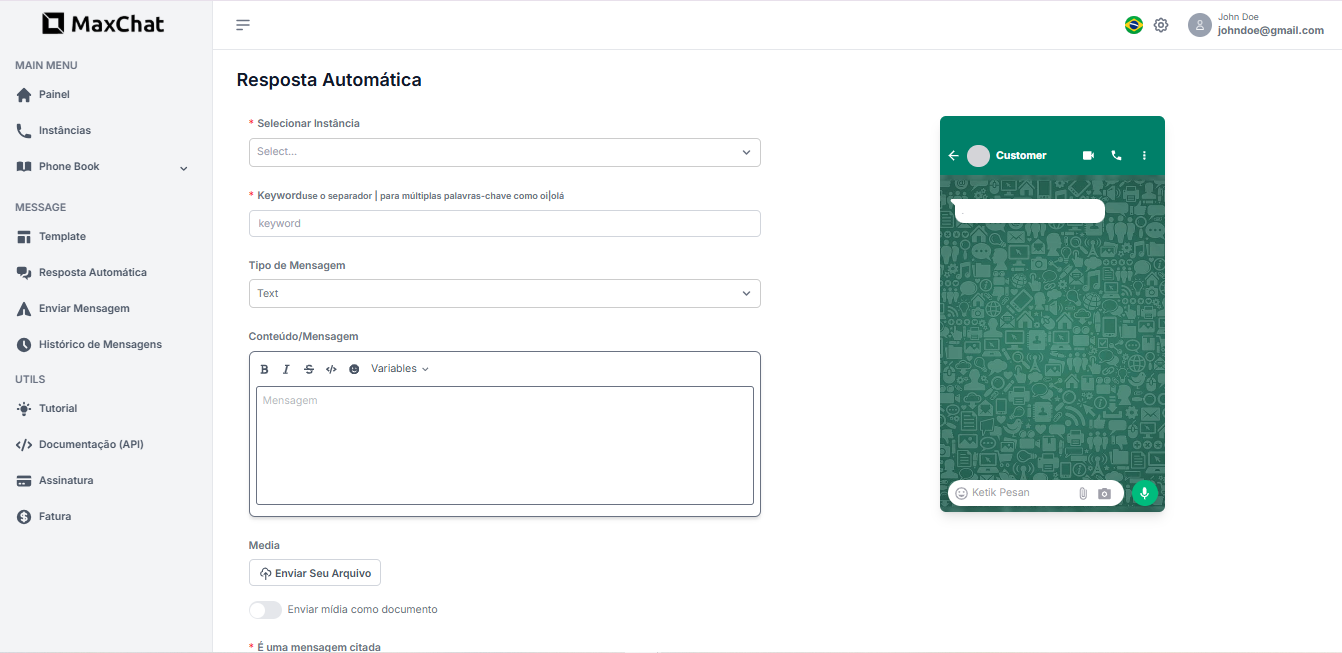This screenshot has width=1342, height=653.
Task: Start a video call in the chat preview
Action: [x=1088, y=155]
